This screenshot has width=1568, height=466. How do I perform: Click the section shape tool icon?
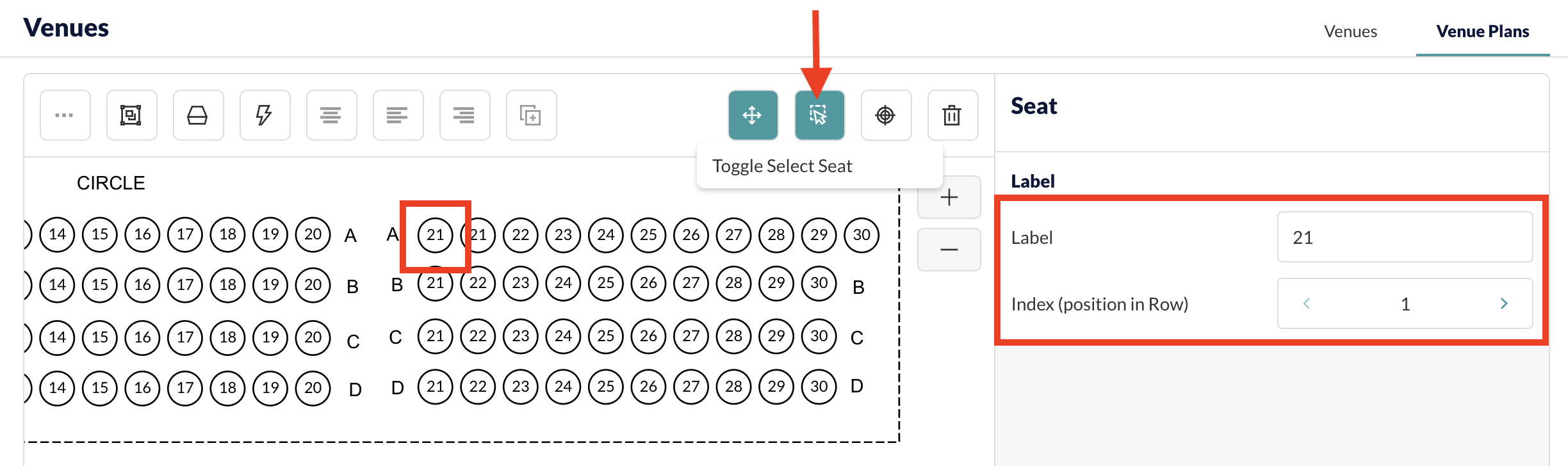pos(198,115)
